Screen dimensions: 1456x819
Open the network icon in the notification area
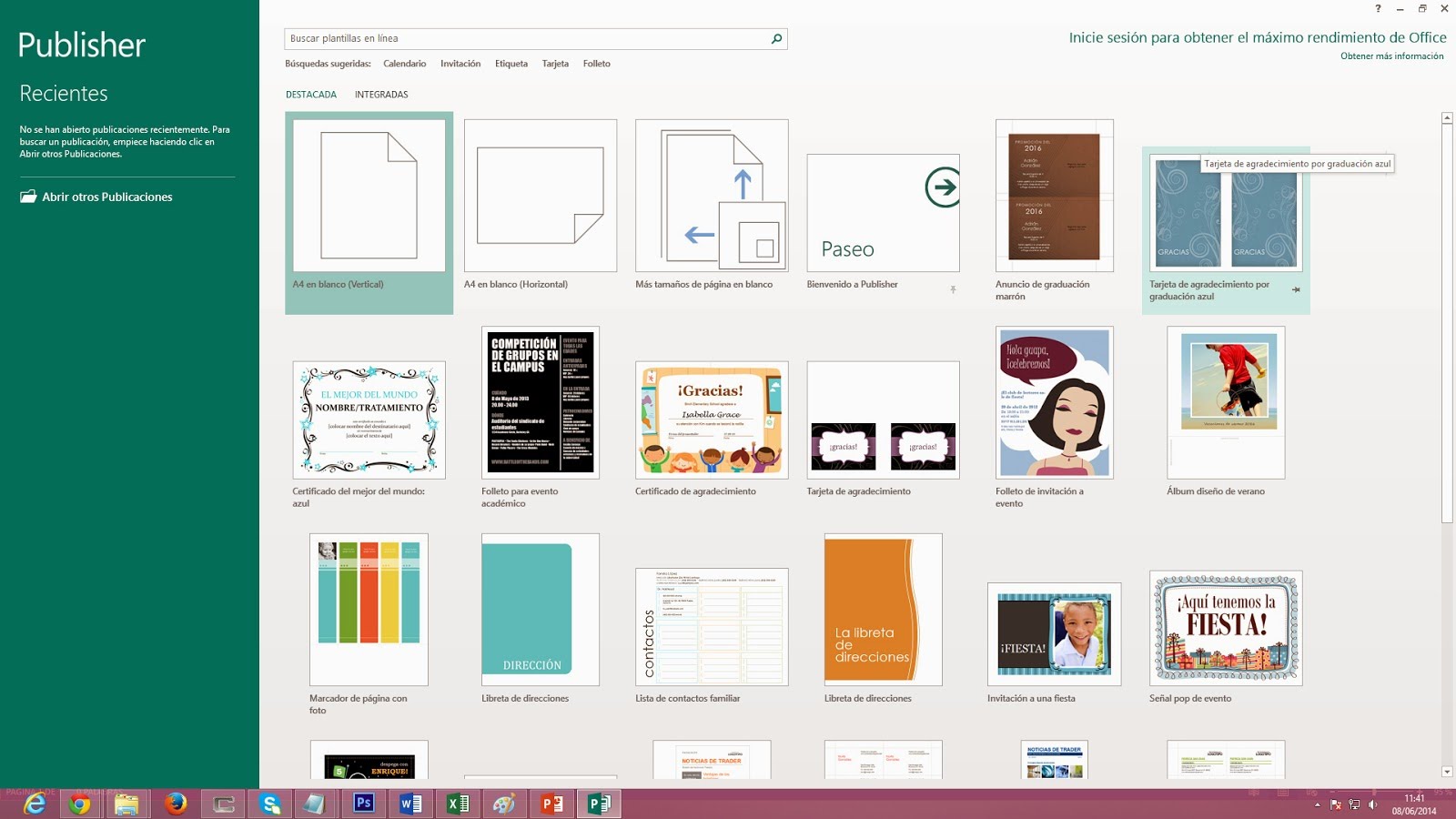coord(1354,804)
